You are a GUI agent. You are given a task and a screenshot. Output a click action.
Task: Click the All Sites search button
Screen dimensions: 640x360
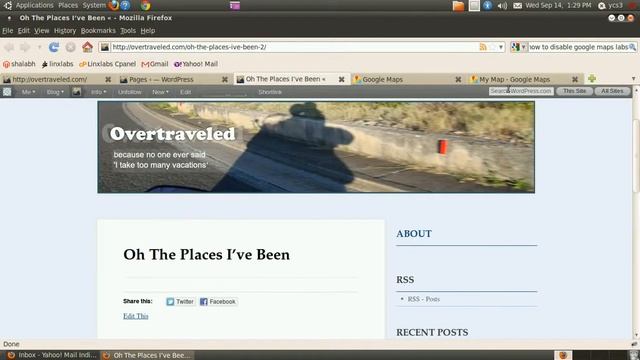click(612, 91)
